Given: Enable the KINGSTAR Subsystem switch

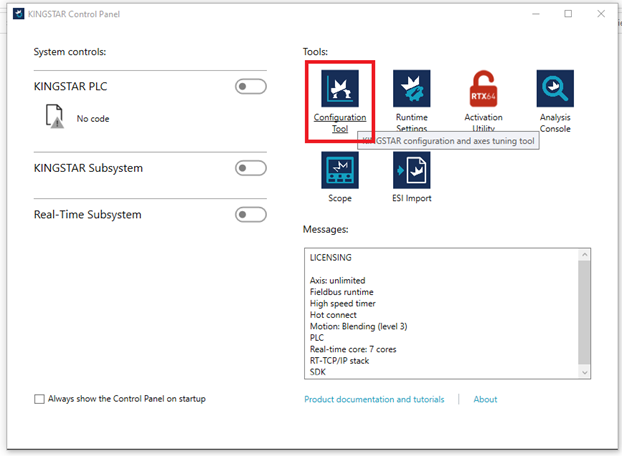Looking at the screenshot, I should click(251, 168).
